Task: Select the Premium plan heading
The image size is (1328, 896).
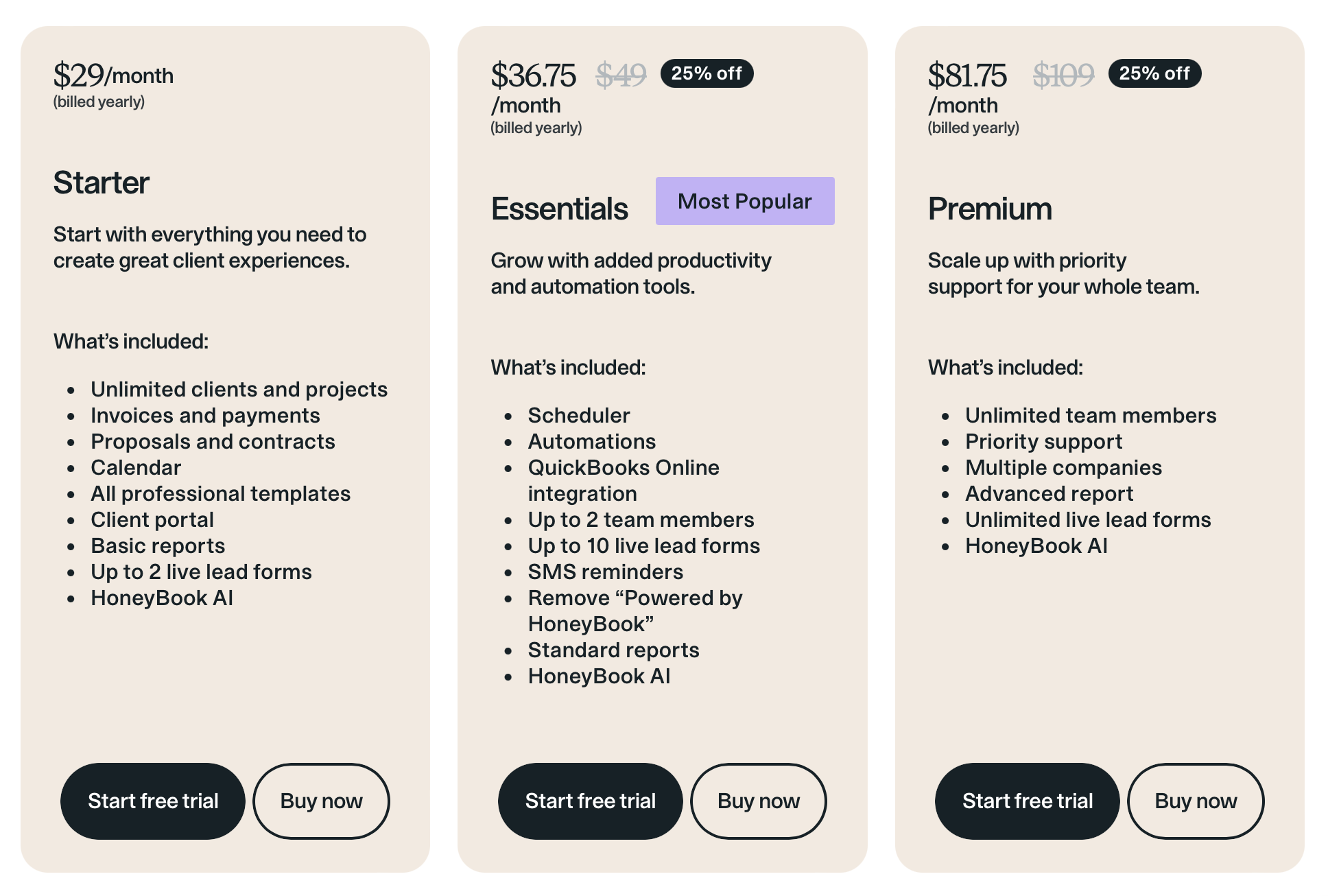Action: pos(991,208)
